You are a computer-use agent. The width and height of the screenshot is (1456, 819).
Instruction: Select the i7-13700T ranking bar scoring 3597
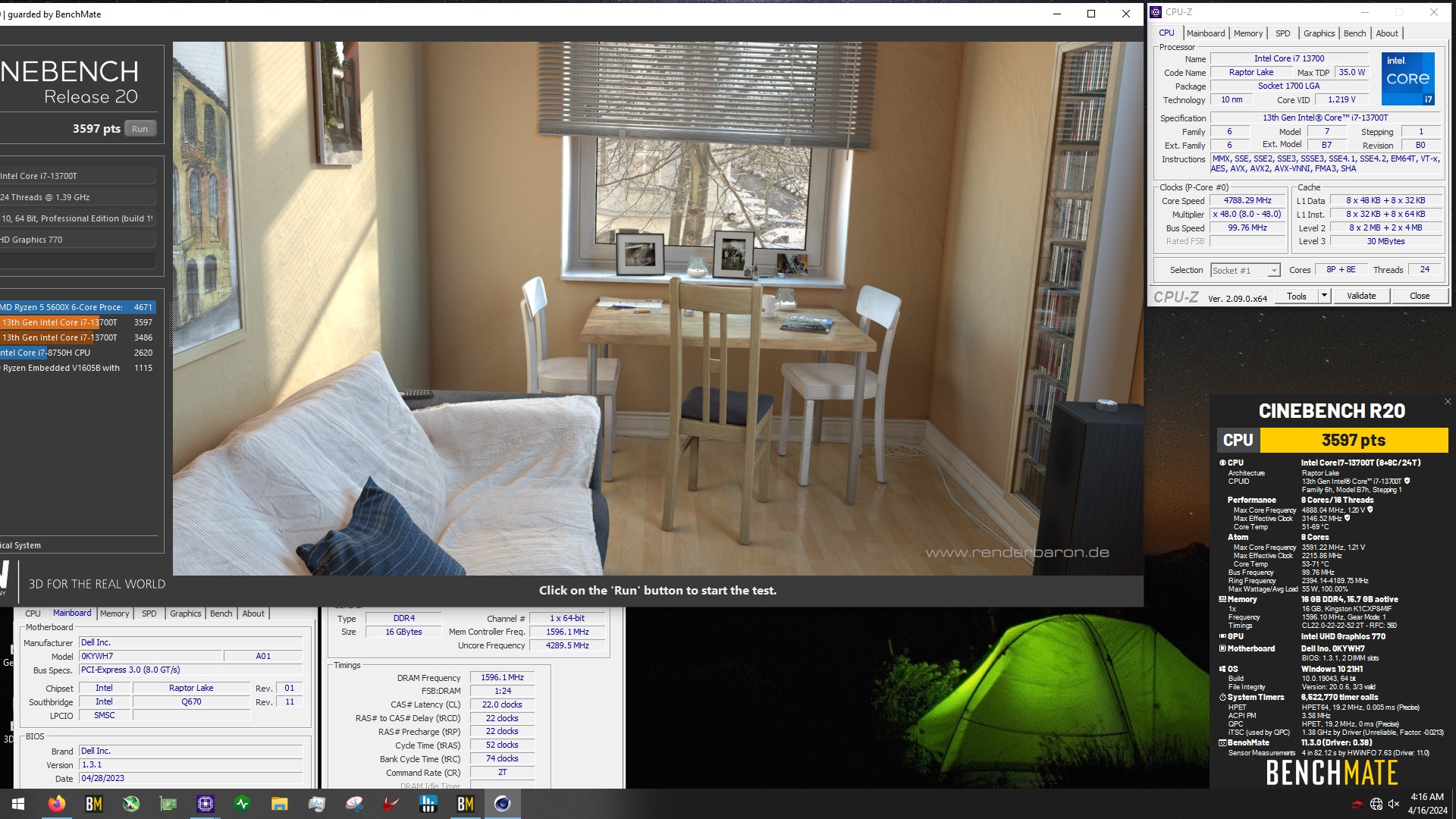click(78, 322)
